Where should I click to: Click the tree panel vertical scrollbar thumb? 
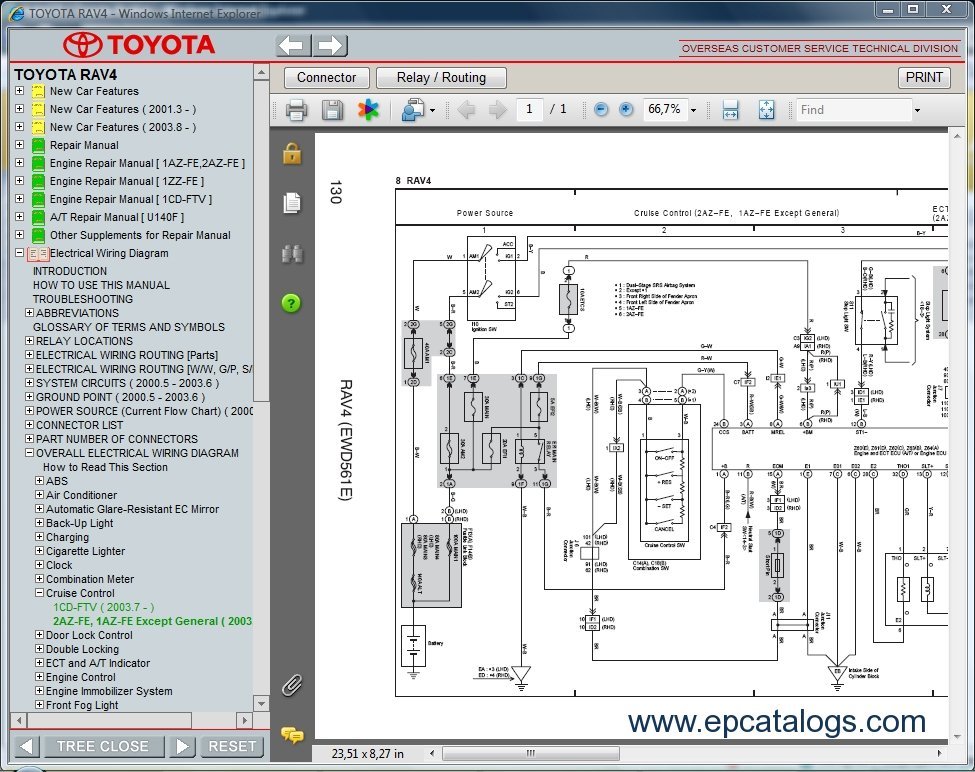tap(261, 241)
